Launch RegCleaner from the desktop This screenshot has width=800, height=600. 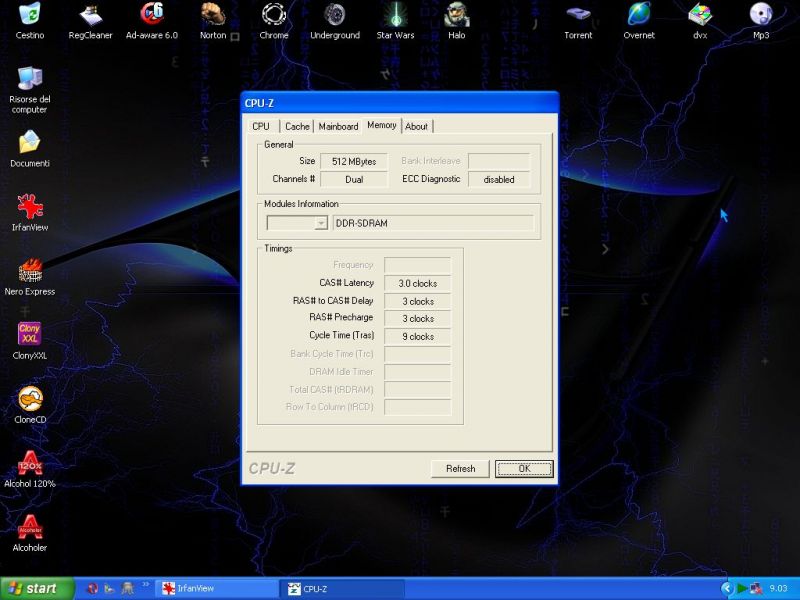tap(90, 20)
